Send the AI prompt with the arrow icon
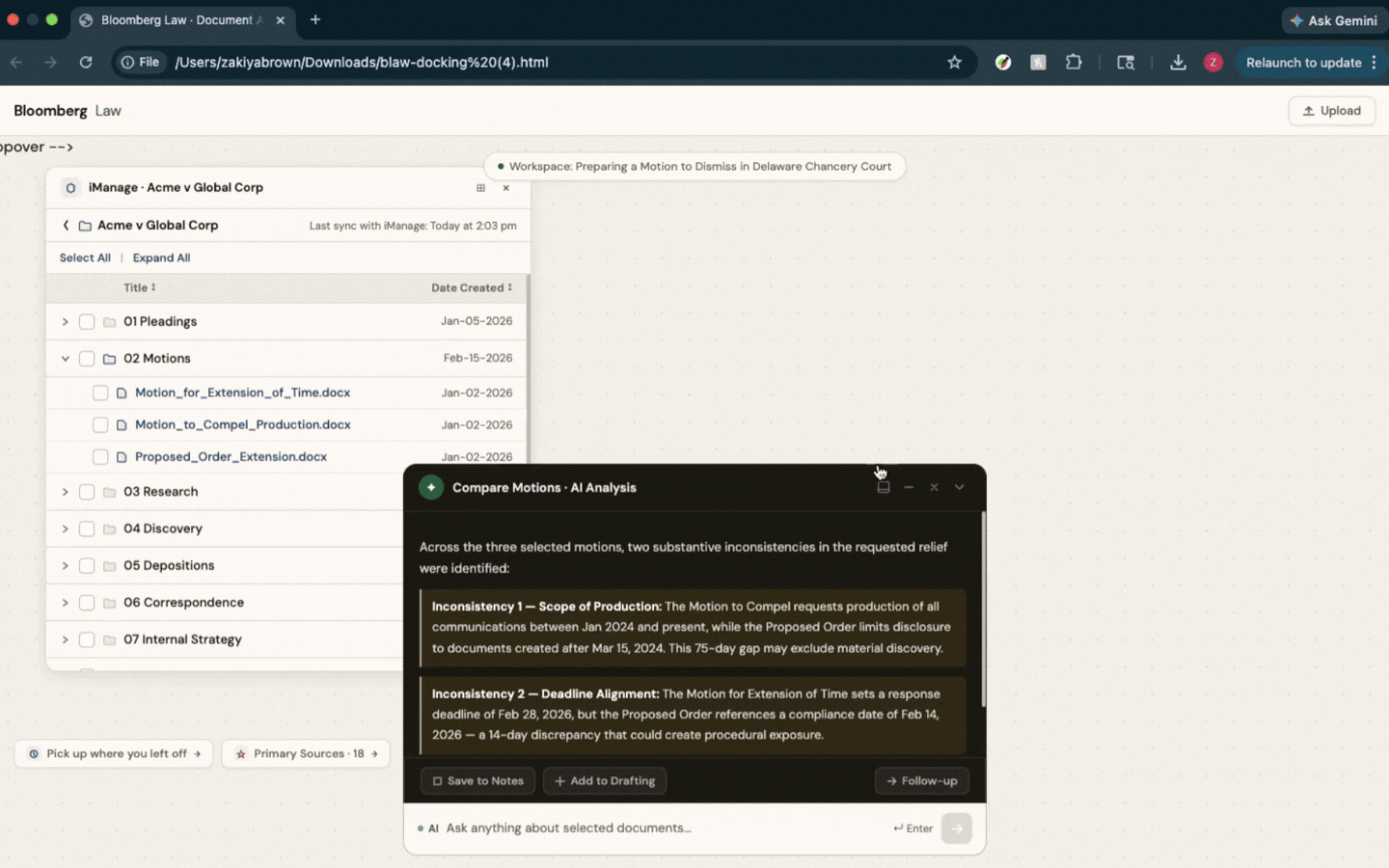1389x868 pixels. click(x=956, y=828)
